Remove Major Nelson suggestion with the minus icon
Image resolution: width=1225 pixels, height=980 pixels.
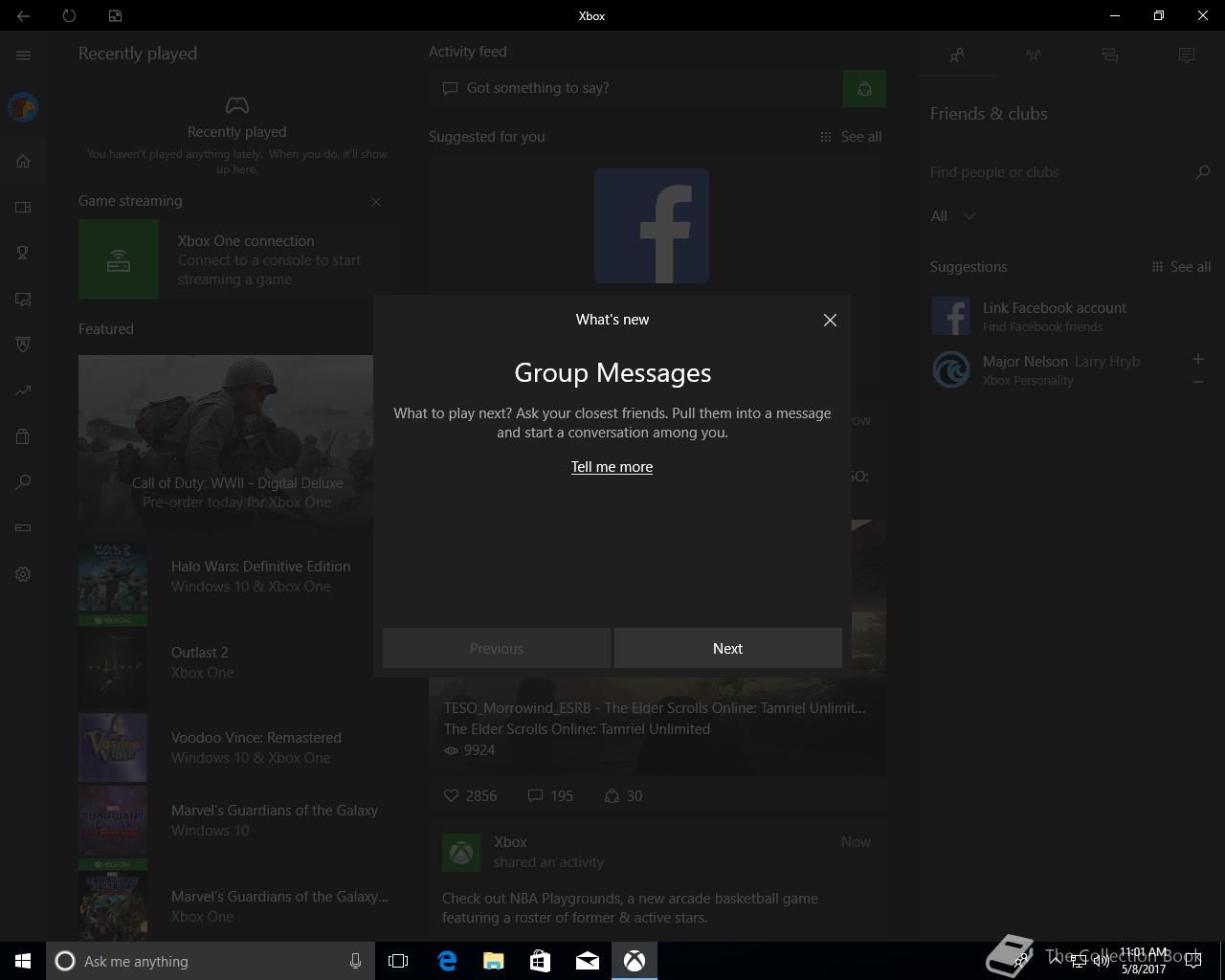click(1197, 382)
